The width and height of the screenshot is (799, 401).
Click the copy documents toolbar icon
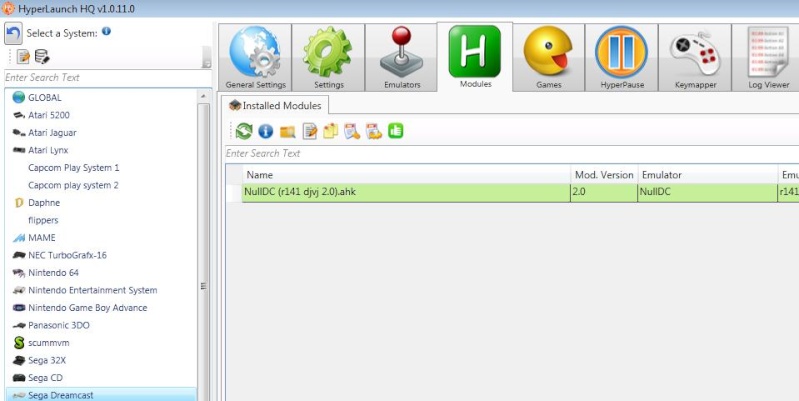click(x=330, y=131)
